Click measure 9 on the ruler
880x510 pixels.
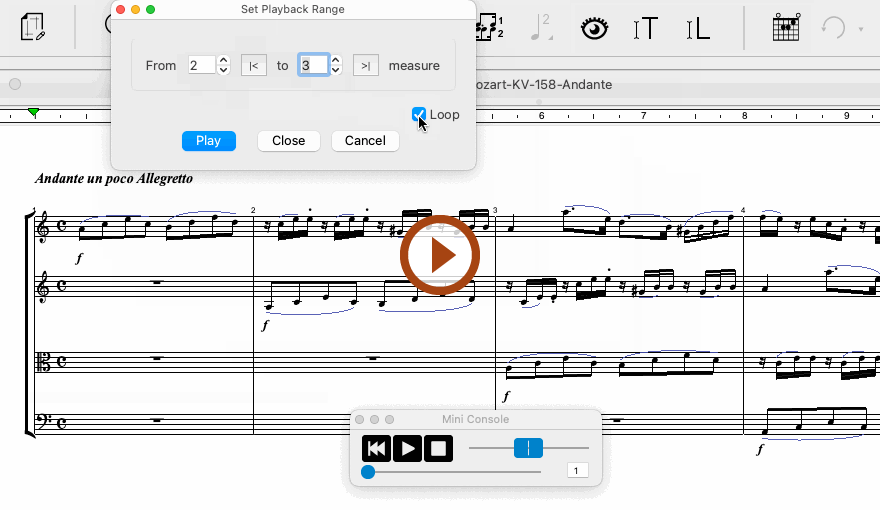coord(846,116)
